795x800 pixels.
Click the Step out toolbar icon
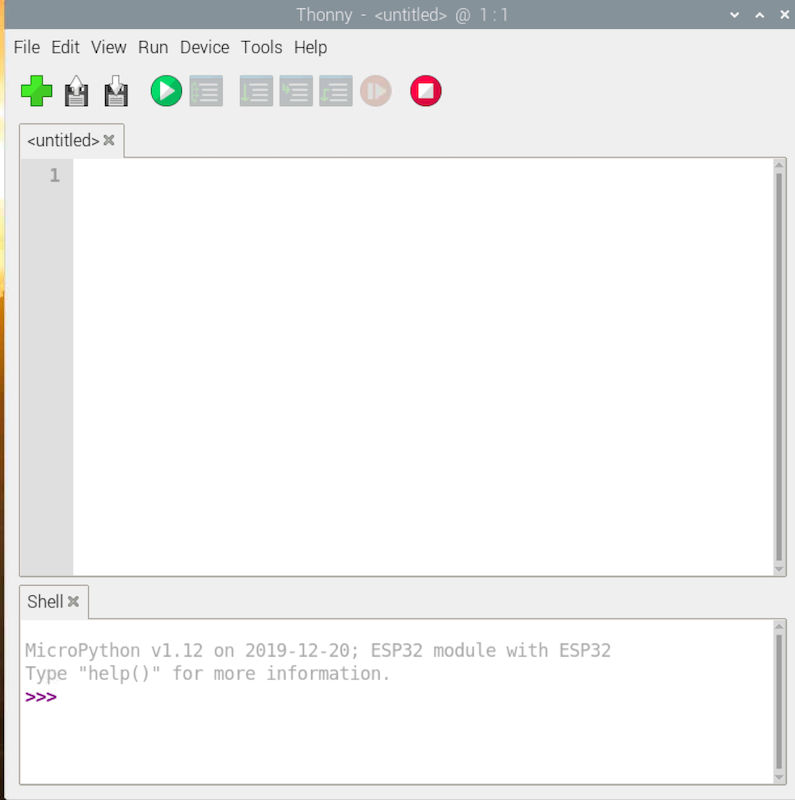[x=336, y=91]
